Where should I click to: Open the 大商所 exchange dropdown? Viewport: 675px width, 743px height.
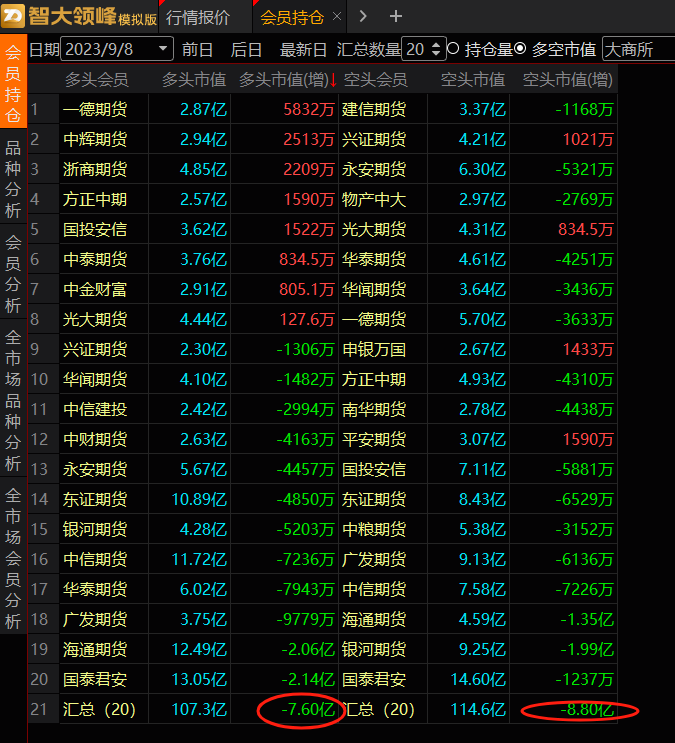(639, 49)
